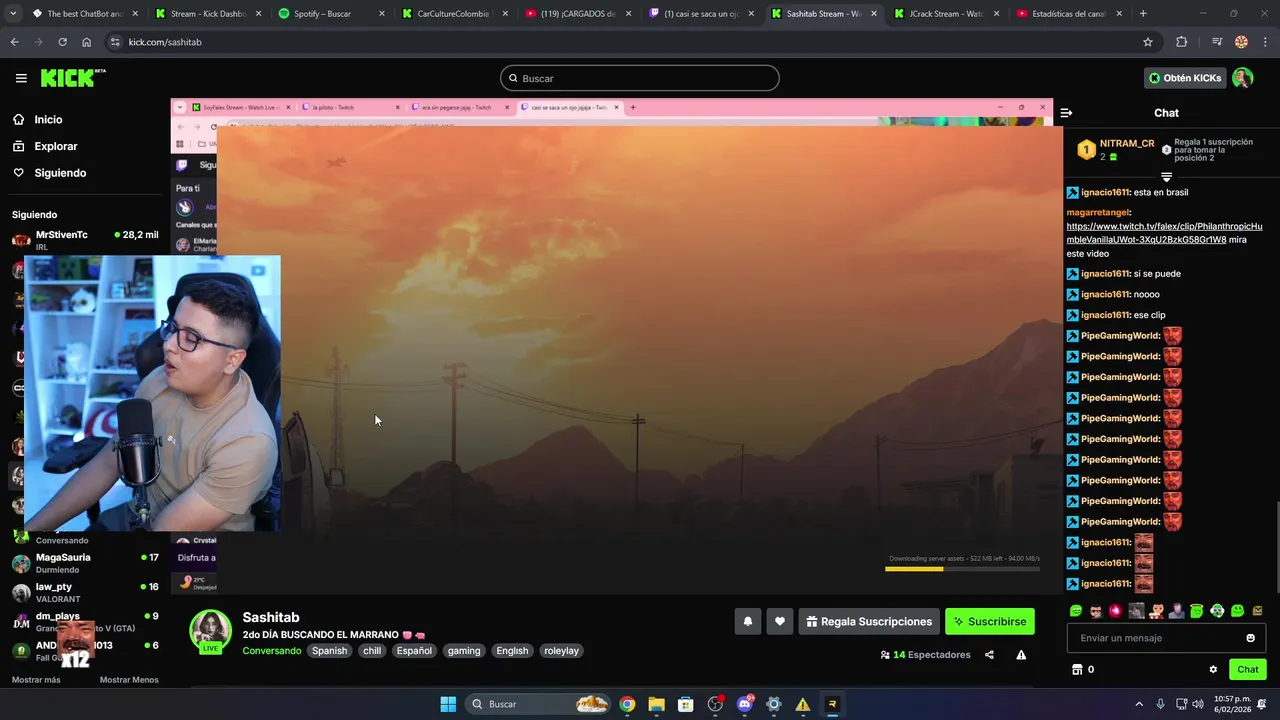The width and height of the screenshot is (1280, 720).
Task: Click ignacio1611 username on 'esta en brasil' message
Action: point(1104,192)
